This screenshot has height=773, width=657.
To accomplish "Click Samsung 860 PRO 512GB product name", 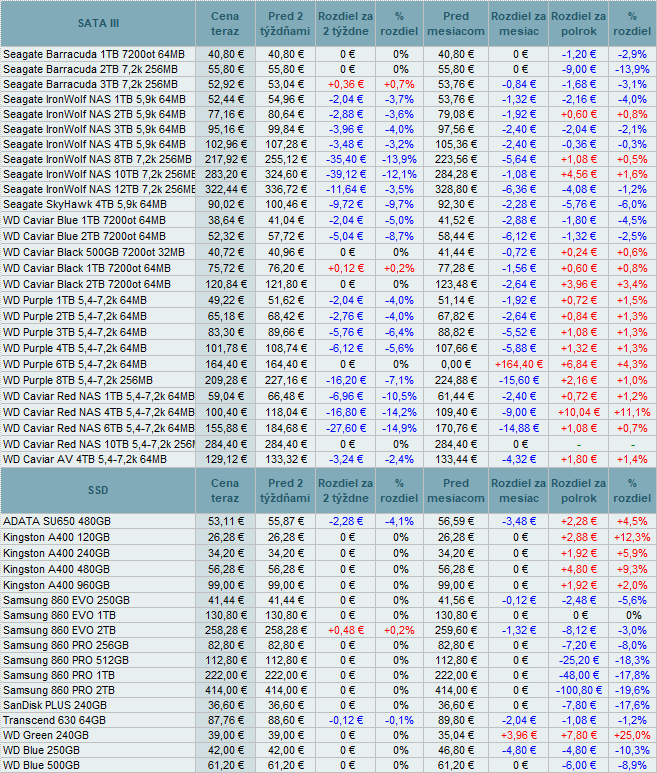I will pyautogui.click(x=66, y=661).
